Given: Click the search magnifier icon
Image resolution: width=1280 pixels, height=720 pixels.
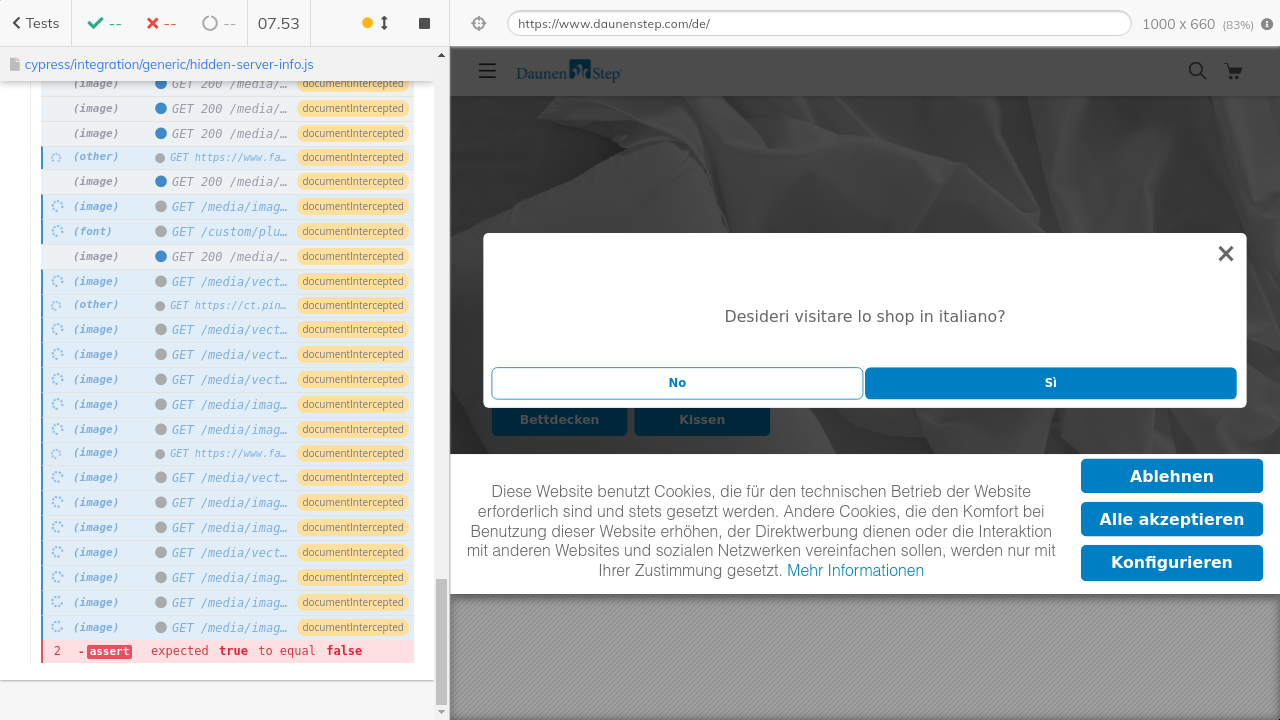Looking at the screenshot, I should pos(1197,71).
